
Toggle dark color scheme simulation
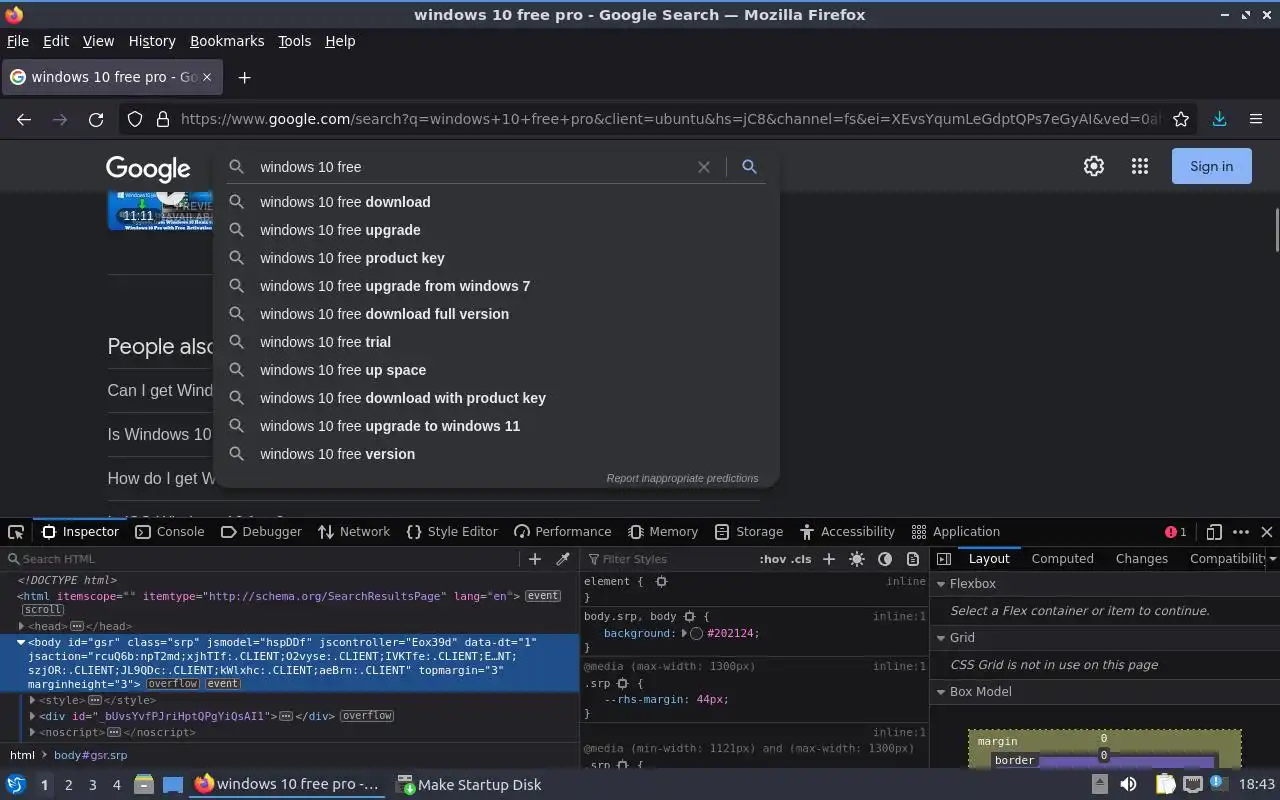885,559
